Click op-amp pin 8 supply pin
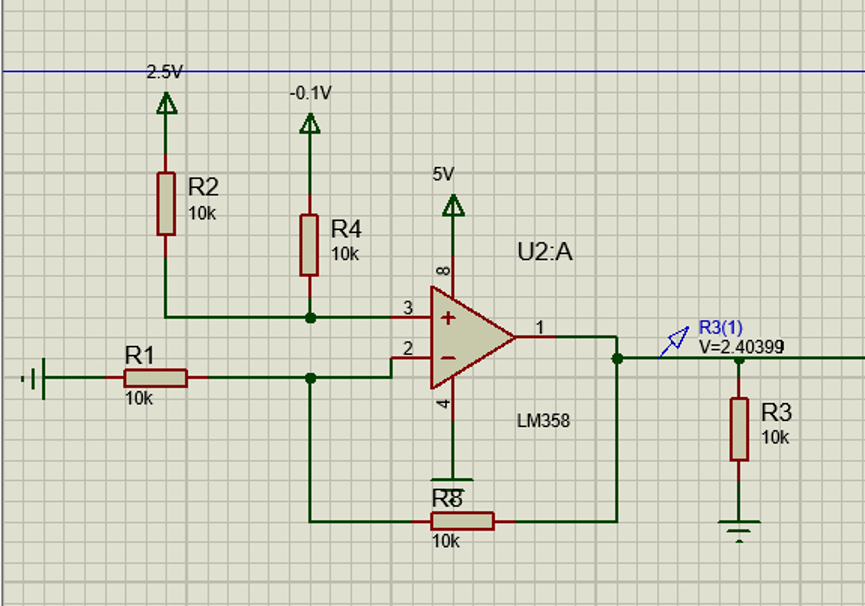Viewport: 865px width, 606px height. (x=453, y=276)
